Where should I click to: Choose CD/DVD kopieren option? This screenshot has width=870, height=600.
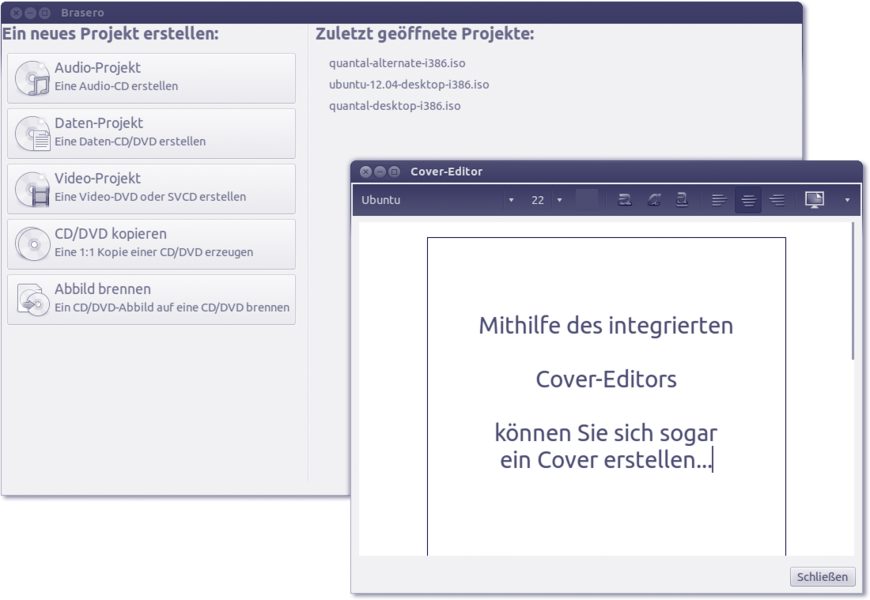click(x=151, y=244)
